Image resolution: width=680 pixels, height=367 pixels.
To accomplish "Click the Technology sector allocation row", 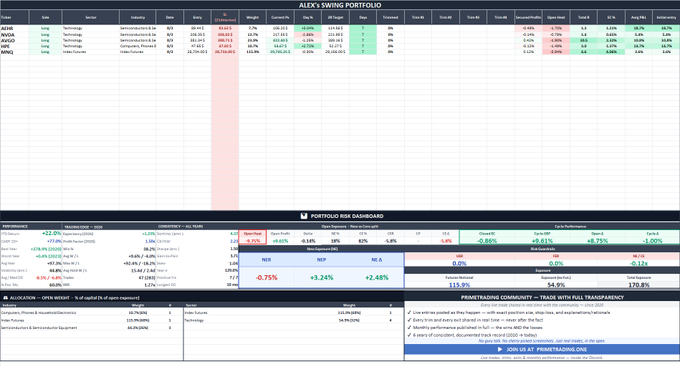I will point(294,320).
